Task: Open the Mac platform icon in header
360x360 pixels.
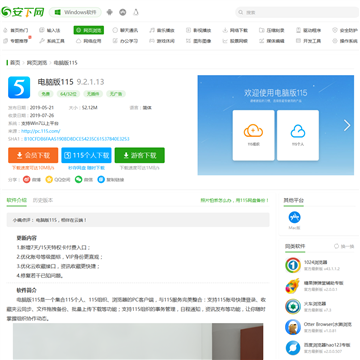Action: click(123, 12)
